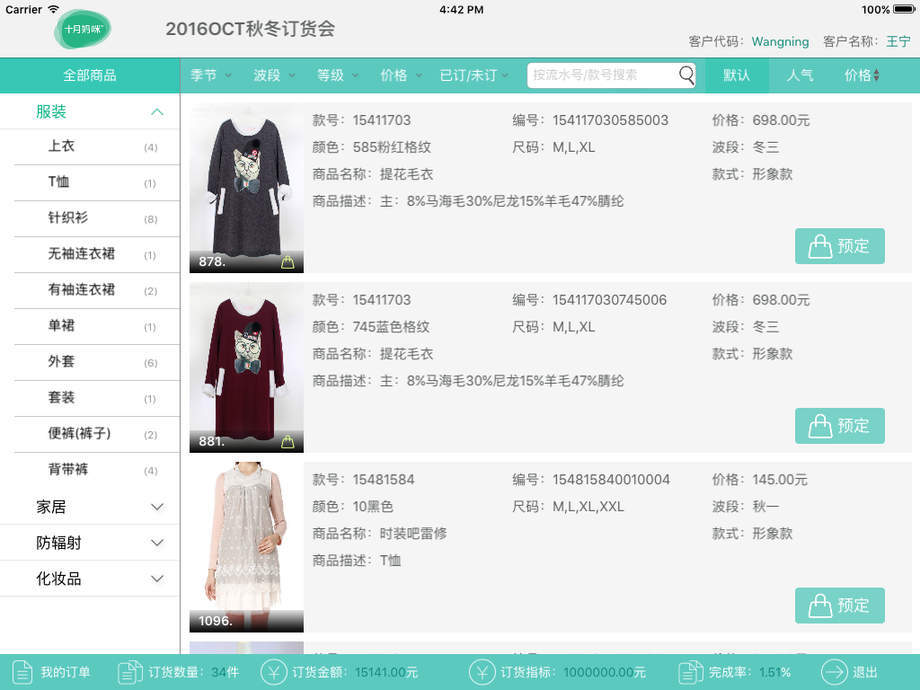
Task: Expand the 化妆品 category
Action: point(90,579)
